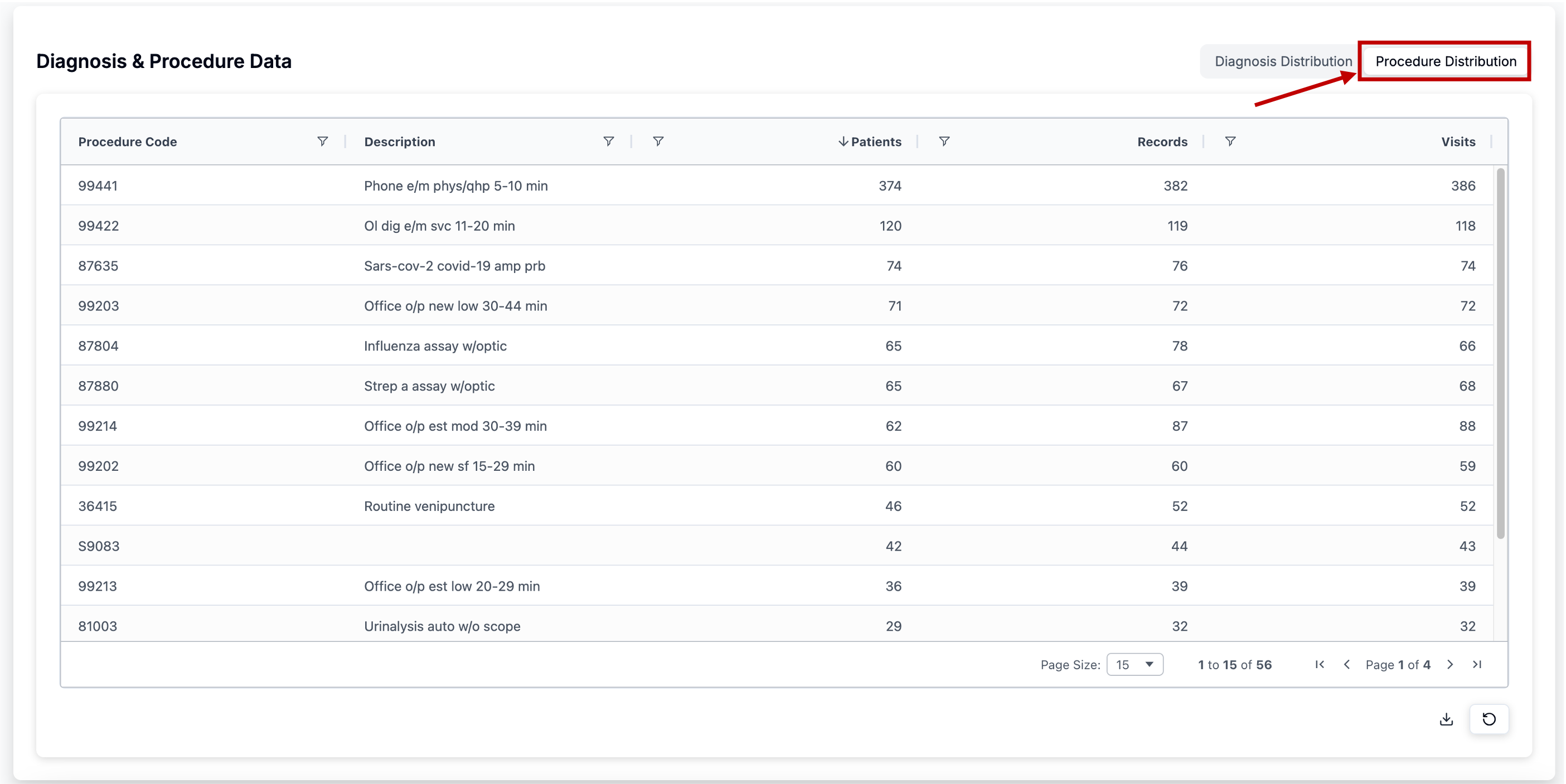This screenshot has height=784, width=1566.
Task: Open the Visits column filter
Action: [1230, 142]
